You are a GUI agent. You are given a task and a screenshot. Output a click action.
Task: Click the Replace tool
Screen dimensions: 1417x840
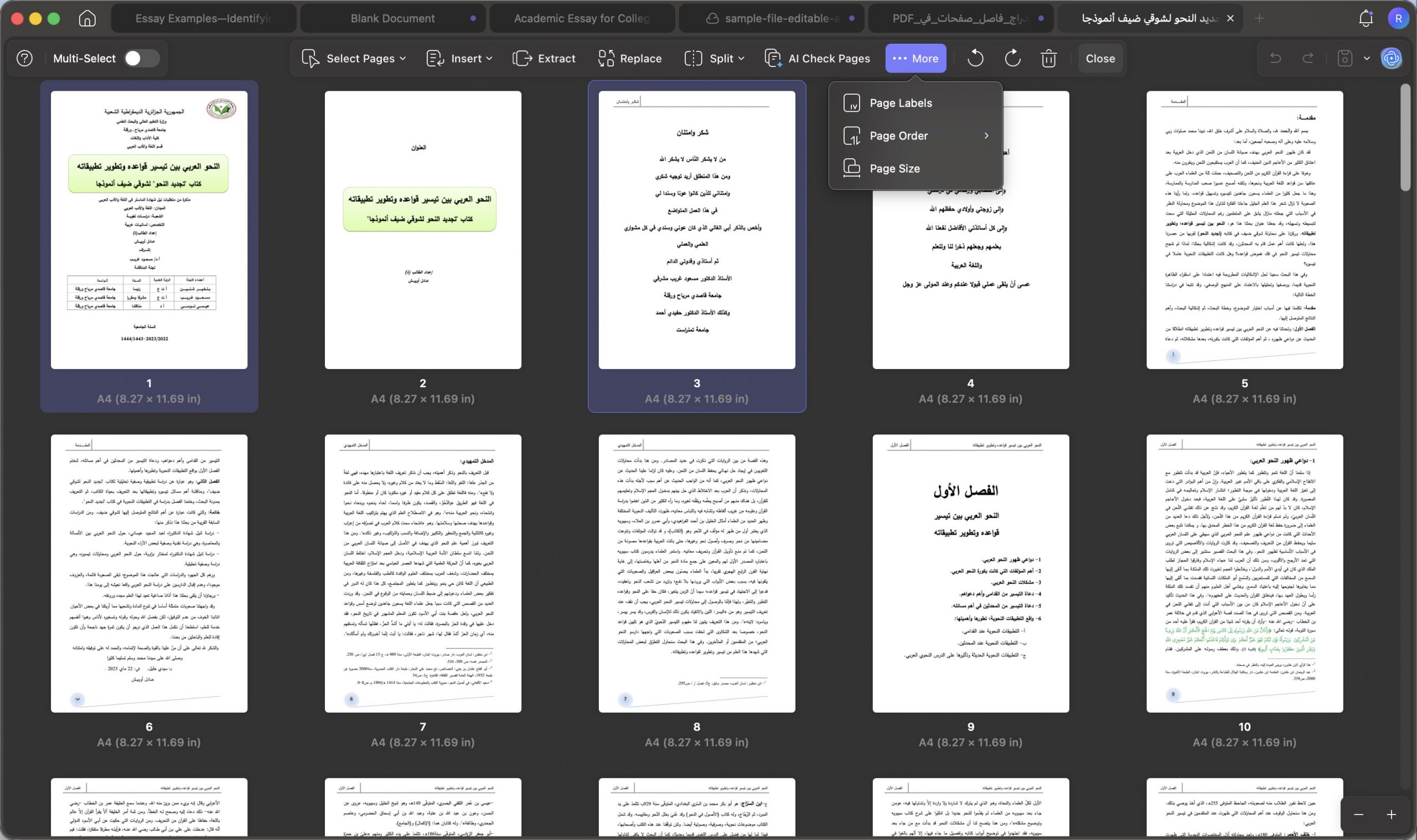point(629,58)
